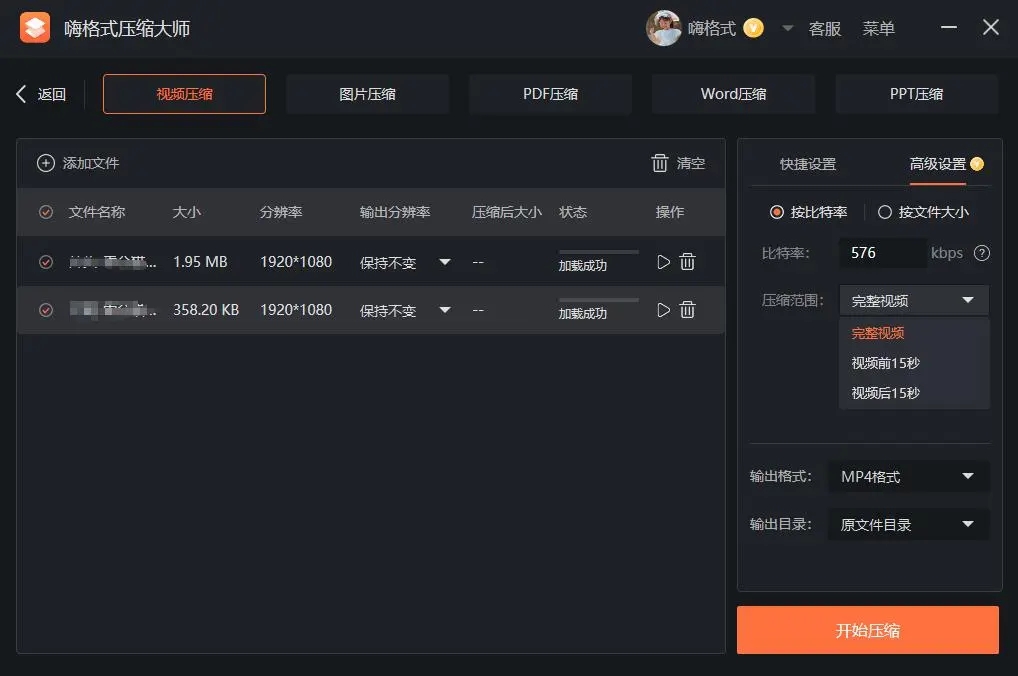Click the play icon for the second video row
The image size is (1018, 676).
point(663,310)
